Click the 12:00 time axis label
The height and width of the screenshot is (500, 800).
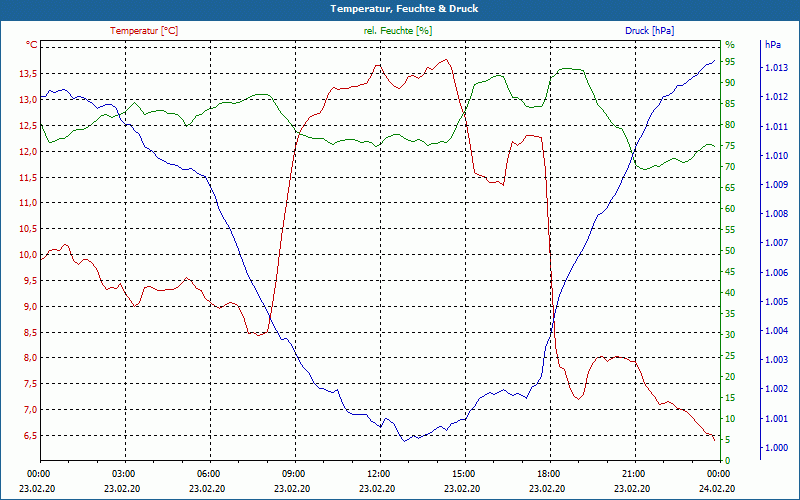(x=378, y=473)
